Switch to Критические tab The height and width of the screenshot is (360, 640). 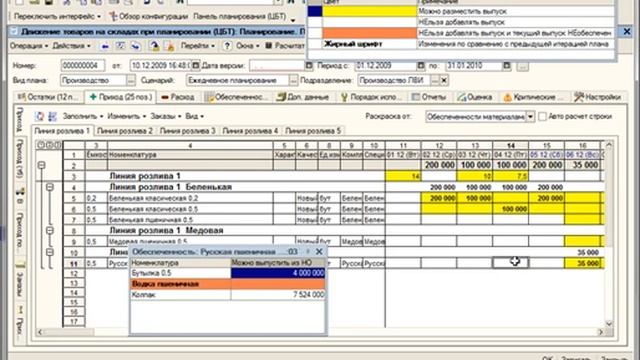(x=533, y=97)
